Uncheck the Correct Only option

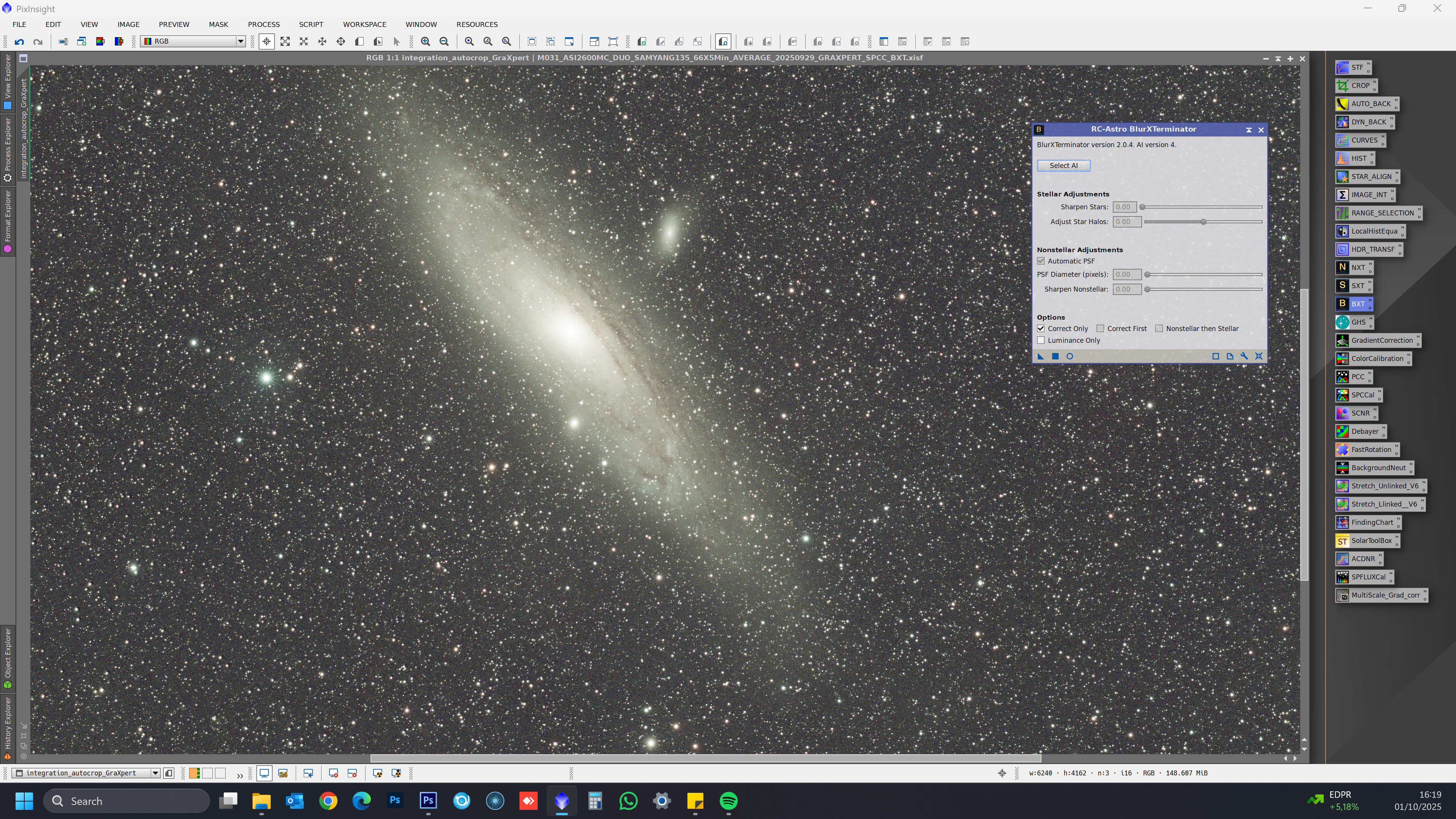pos(1041,328)
